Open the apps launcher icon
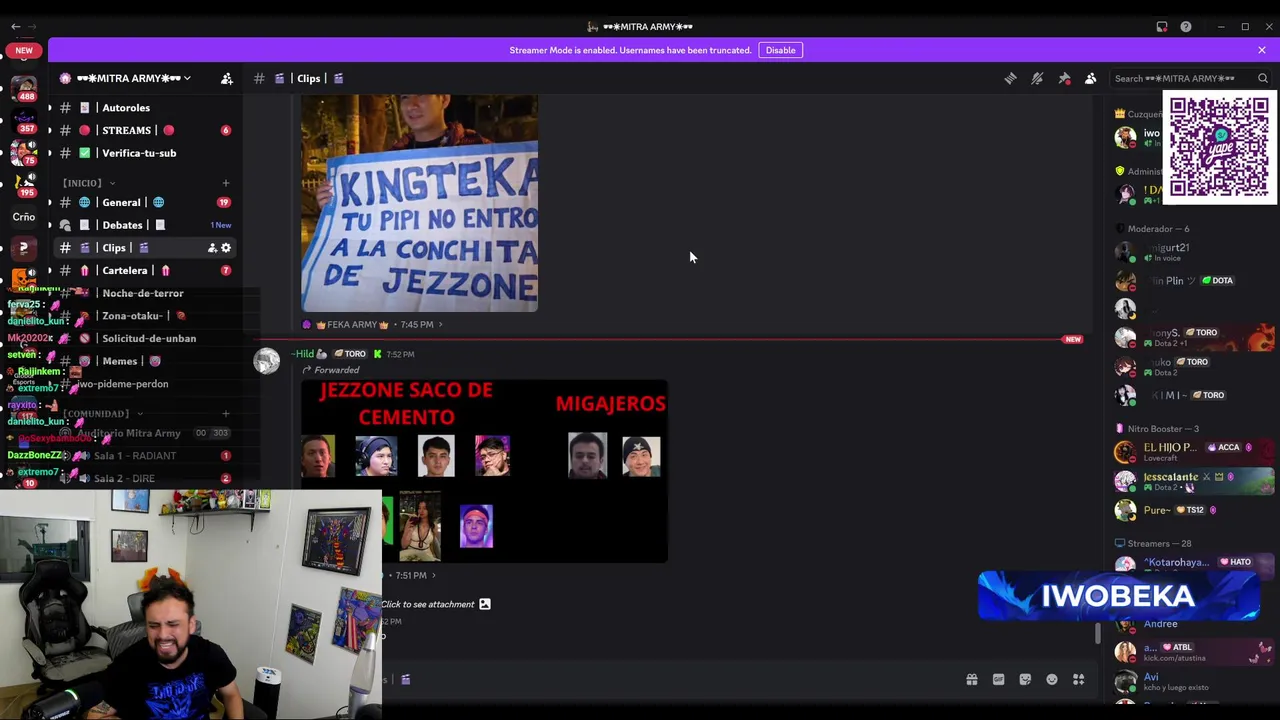The width and height of the screenshot is (1280, 720). click(1079, 680)
